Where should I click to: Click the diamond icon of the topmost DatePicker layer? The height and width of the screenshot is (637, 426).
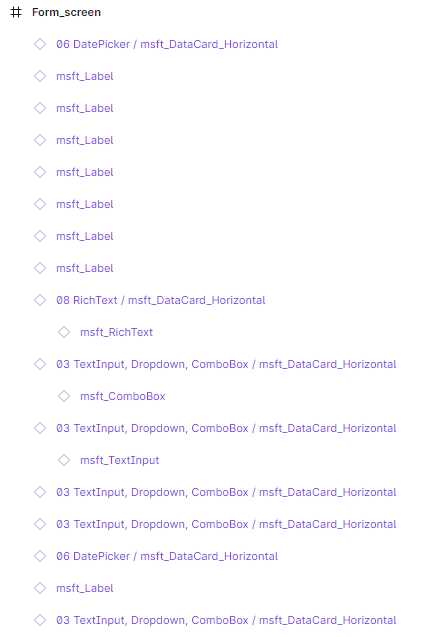[x=40, y=44]
